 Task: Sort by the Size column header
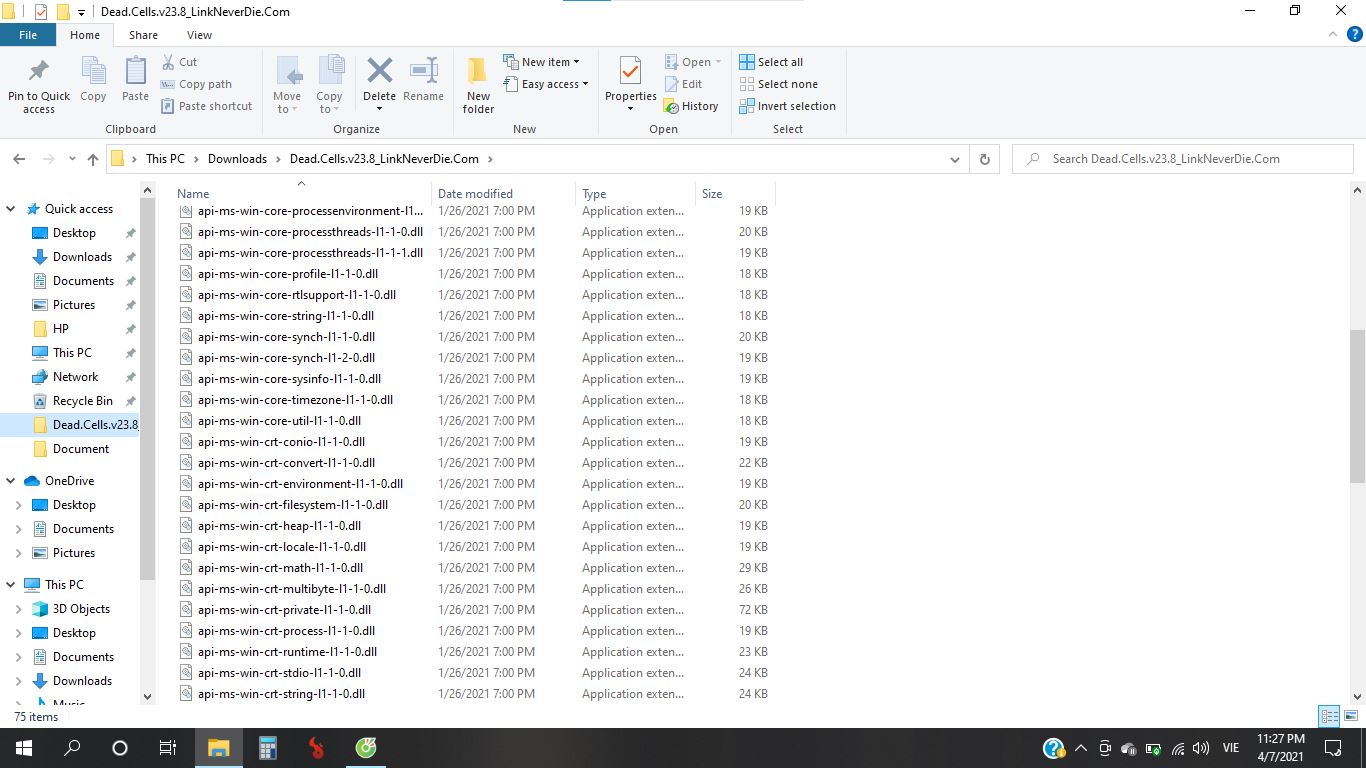(735, 193)
